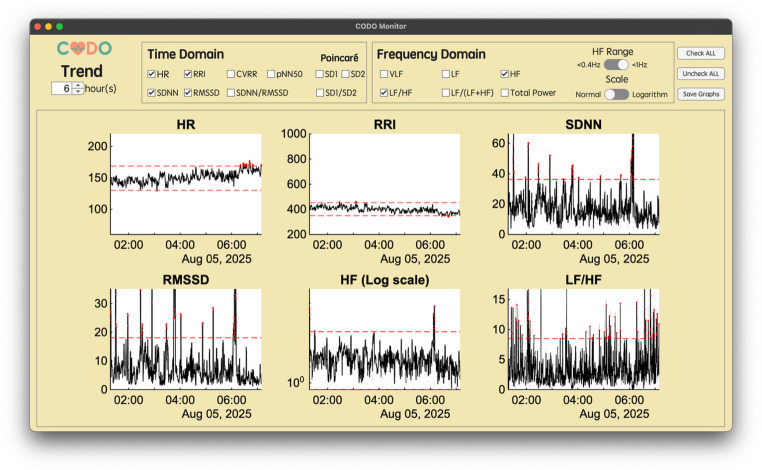Click the Check ALL button
The height and width of the screenshot is (470, 762).
(700, 53)
